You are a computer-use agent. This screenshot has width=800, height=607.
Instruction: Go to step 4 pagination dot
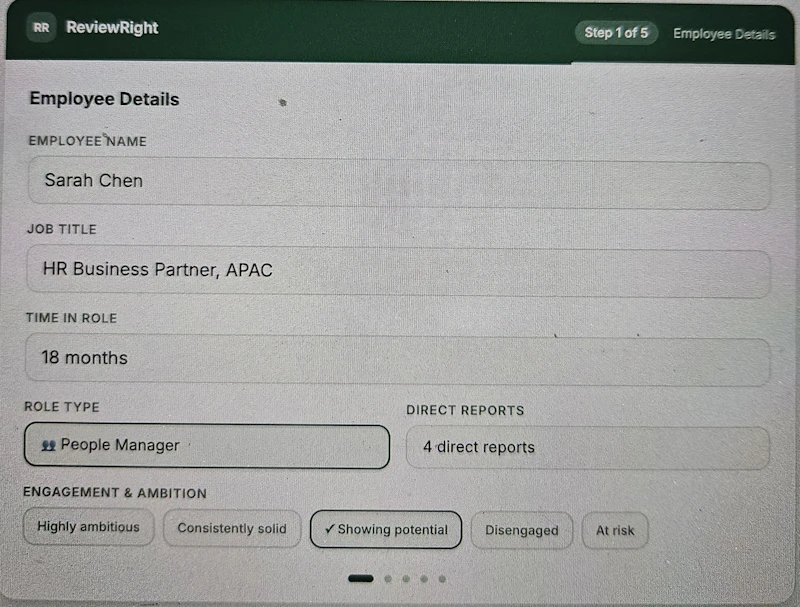tap(424, 579)
